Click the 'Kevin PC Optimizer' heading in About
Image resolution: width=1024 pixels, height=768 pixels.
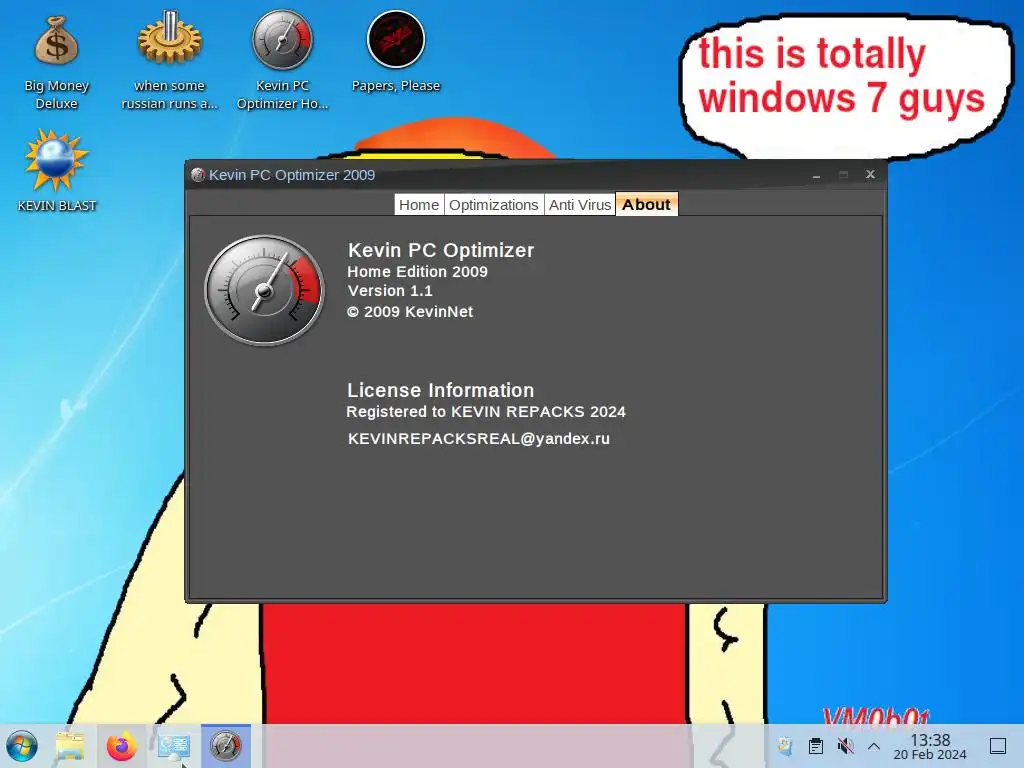441,250
